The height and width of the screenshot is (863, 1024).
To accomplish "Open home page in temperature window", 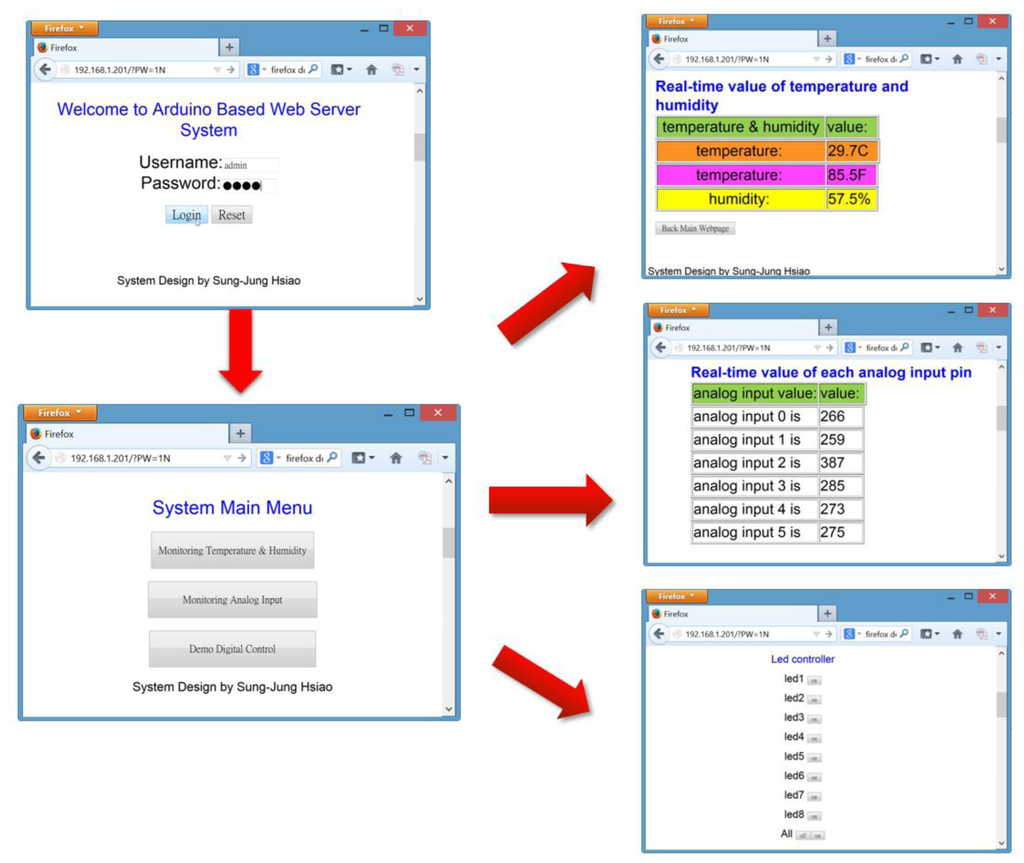I will tap(957, 59).
